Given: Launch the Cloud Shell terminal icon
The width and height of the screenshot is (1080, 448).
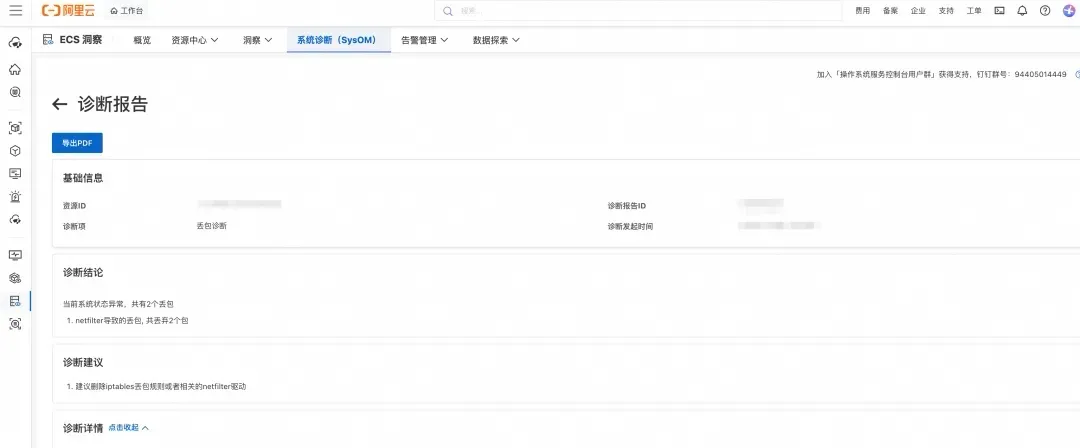Looking at the screenshot, I should [999, 10].
